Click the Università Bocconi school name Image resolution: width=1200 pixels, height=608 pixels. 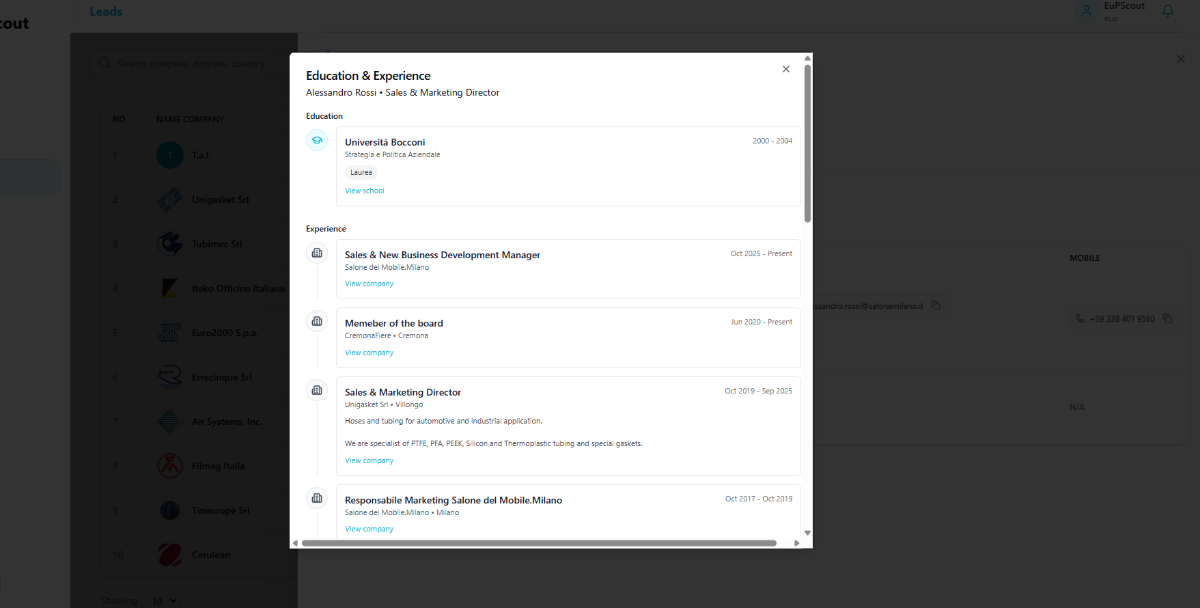point(385,142)
